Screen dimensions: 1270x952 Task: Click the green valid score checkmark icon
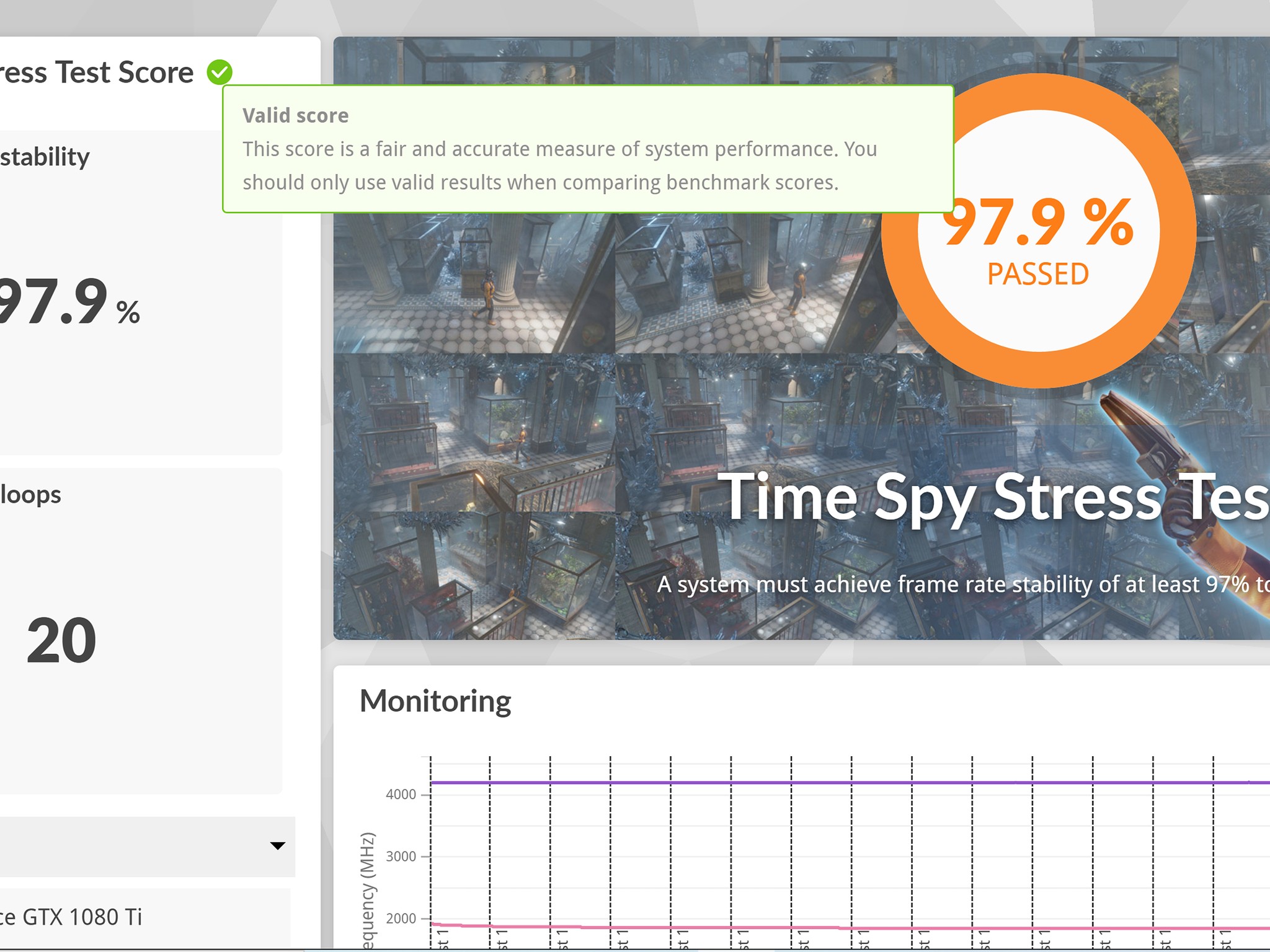220,73
